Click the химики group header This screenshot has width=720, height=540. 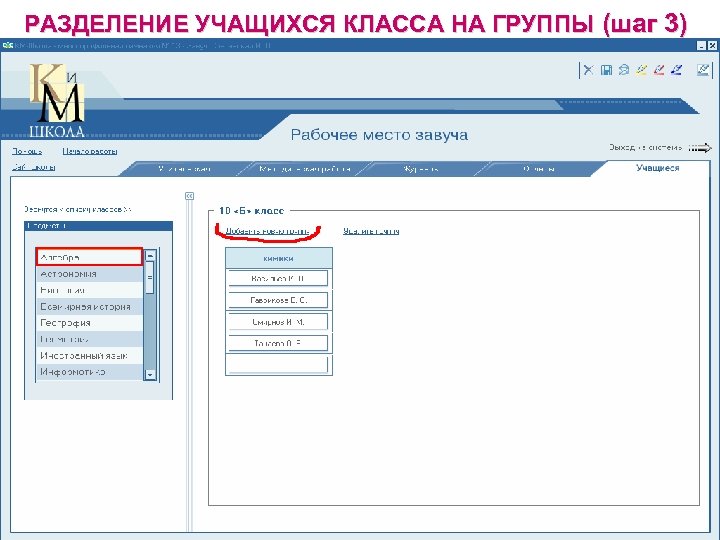click(x=278, y=259)
